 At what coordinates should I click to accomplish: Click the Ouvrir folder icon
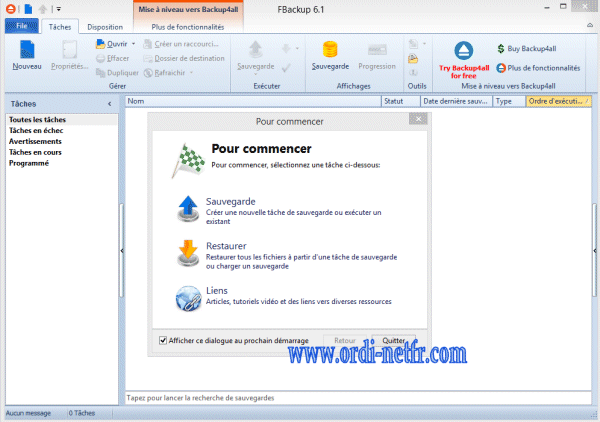pyautogui.click(x=101, y=44)
